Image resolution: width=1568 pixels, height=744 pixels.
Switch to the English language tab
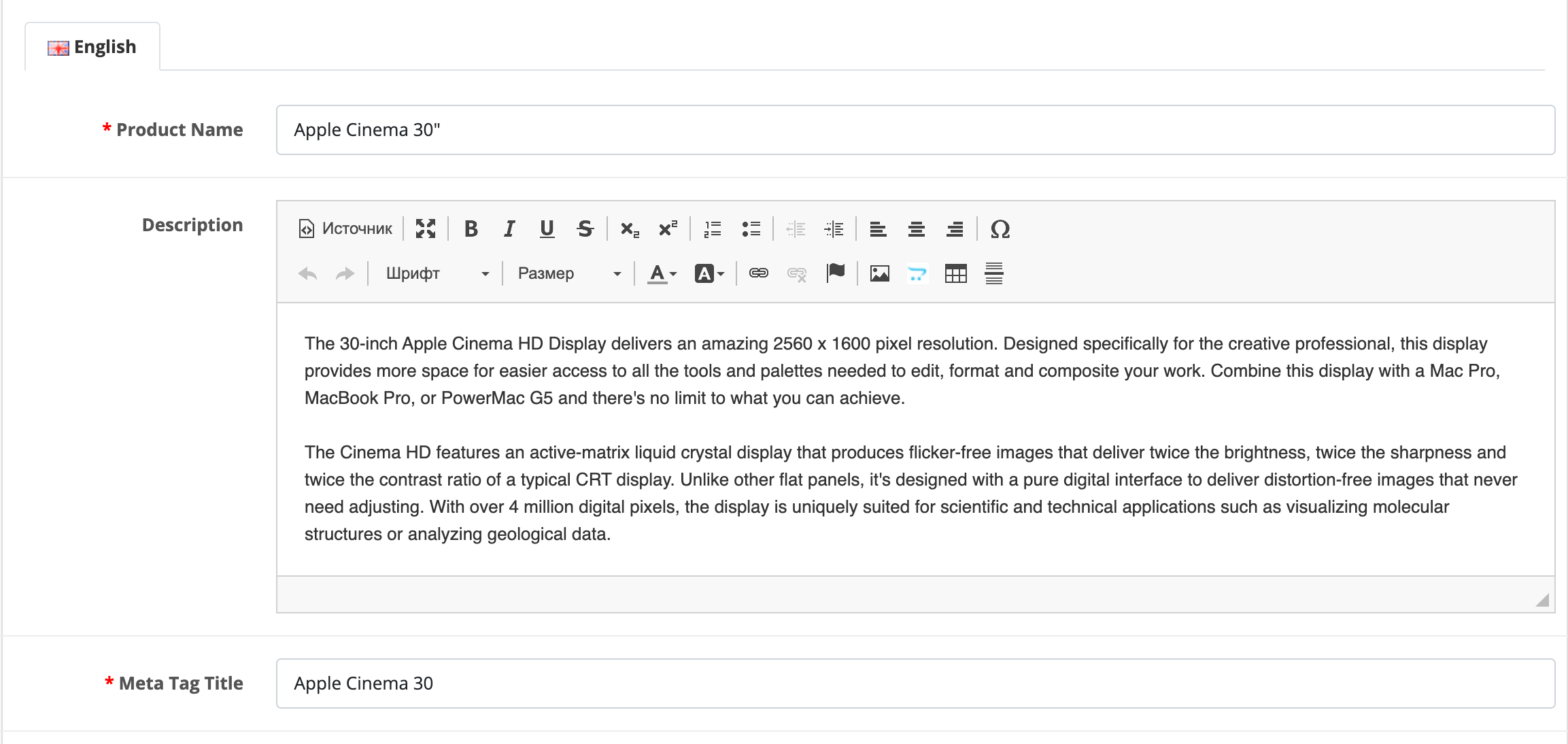92,46
